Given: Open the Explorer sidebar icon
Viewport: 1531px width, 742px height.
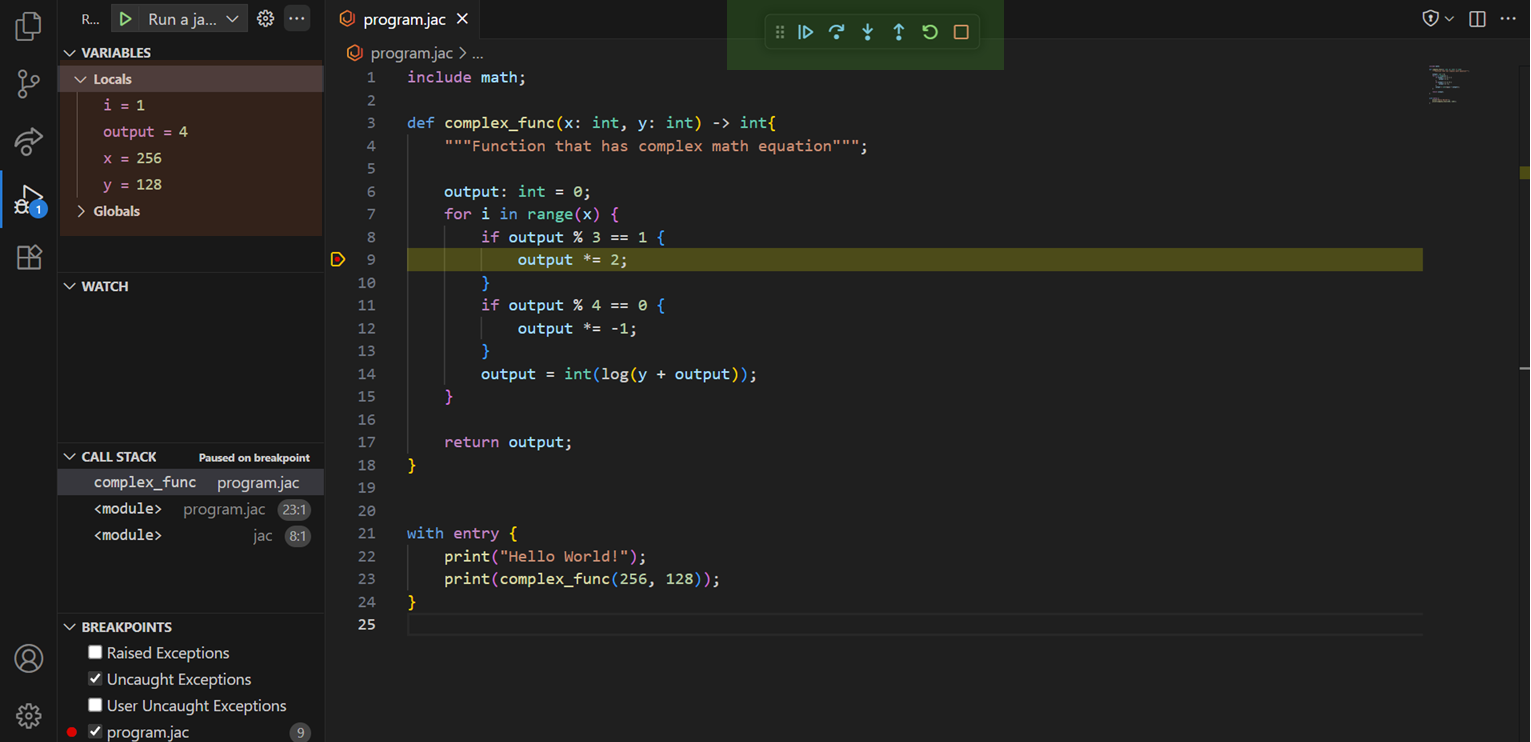Looking at the screenshot, I should pos(28,27).
